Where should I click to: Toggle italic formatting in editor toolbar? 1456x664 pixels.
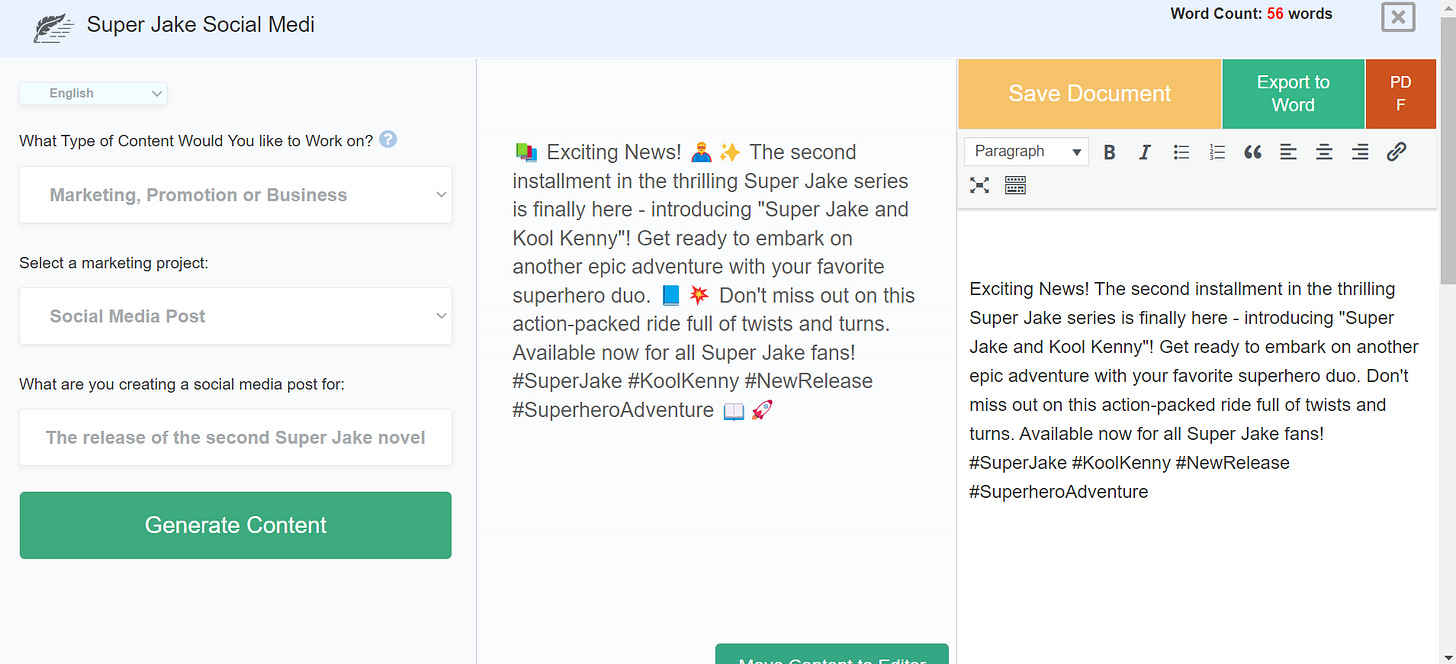[1145, 152]
